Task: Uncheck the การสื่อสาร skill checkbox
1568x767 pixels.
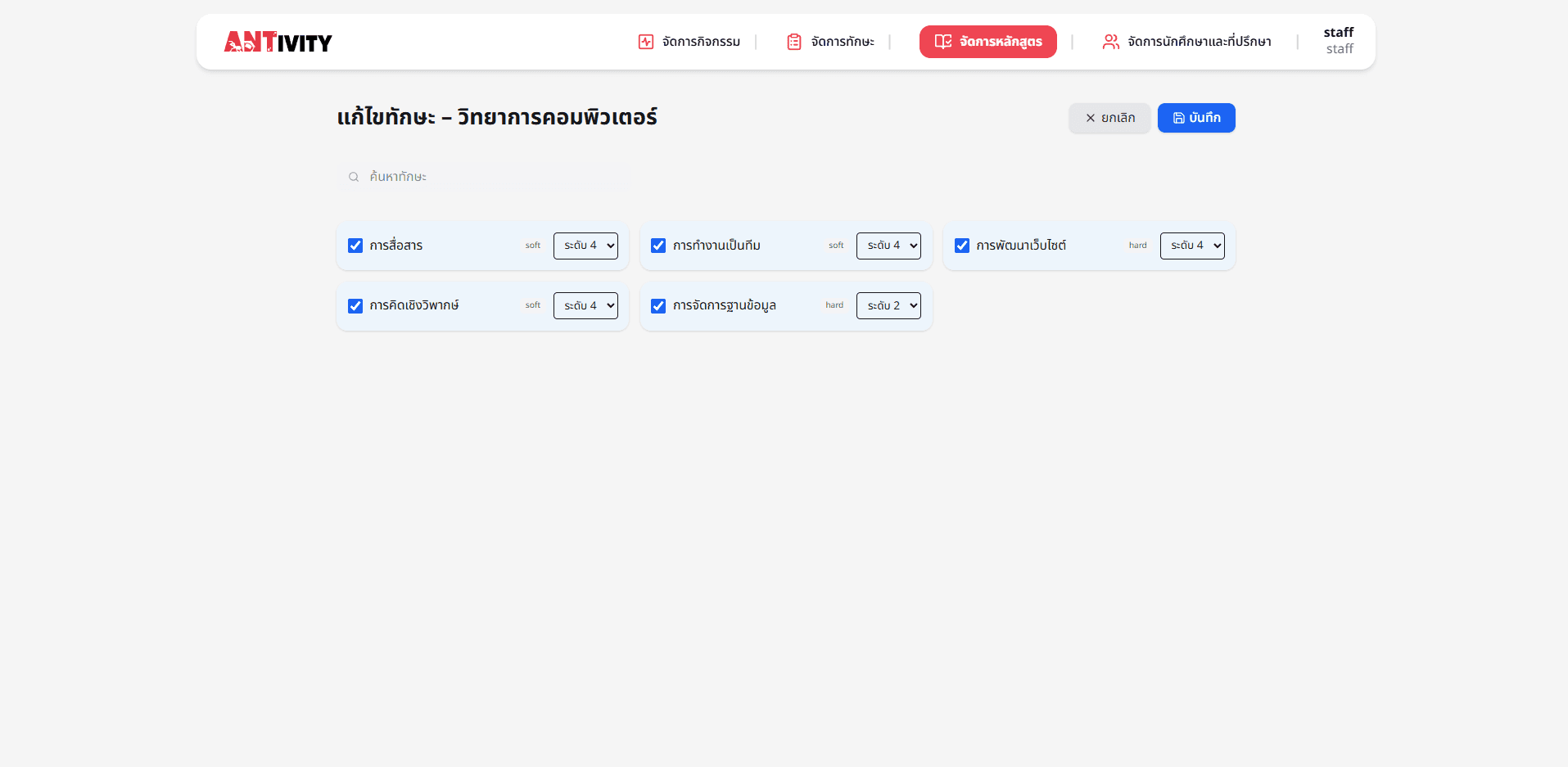Action: point(355,246)
